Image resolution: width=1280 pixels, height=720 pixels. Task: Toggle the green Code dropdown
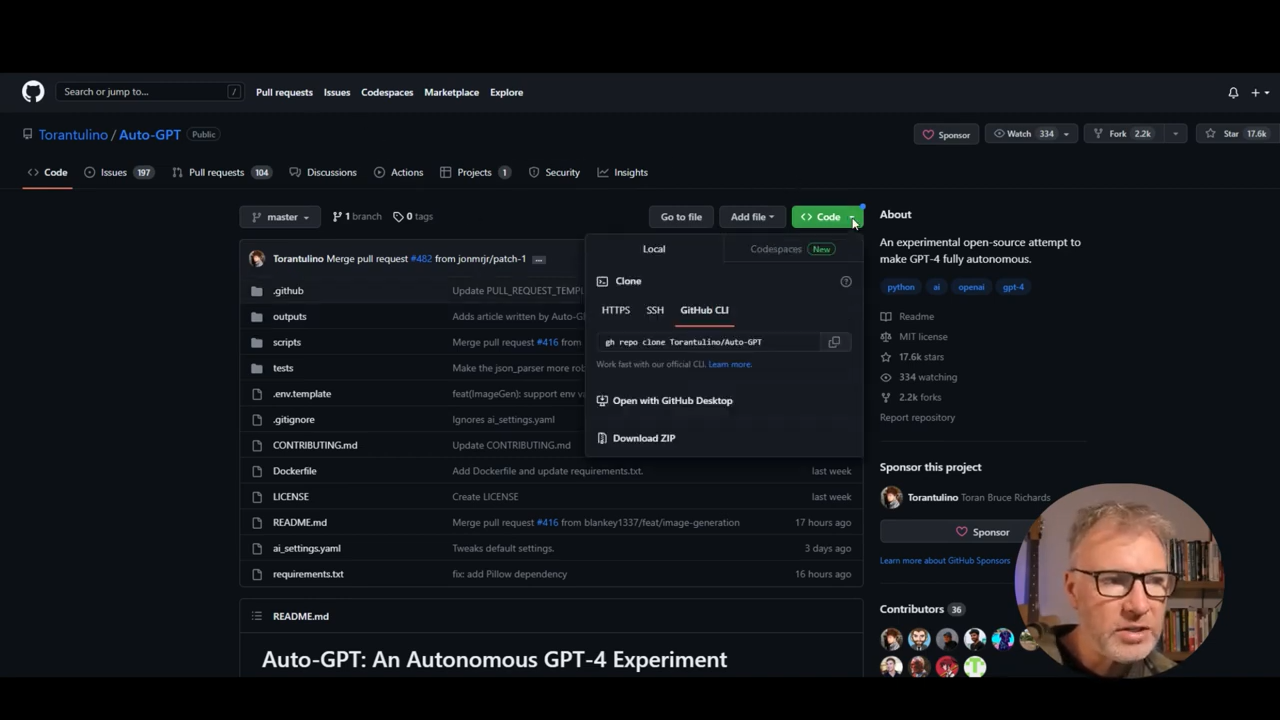tap(827, 217)
